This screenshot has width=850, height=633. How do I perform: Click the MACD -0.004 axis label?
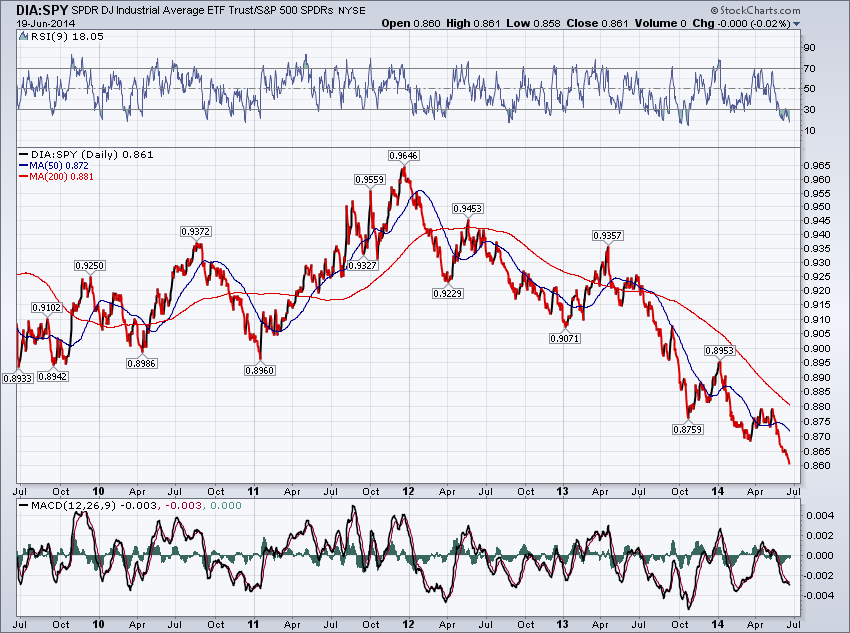click(x=818, y=595)
